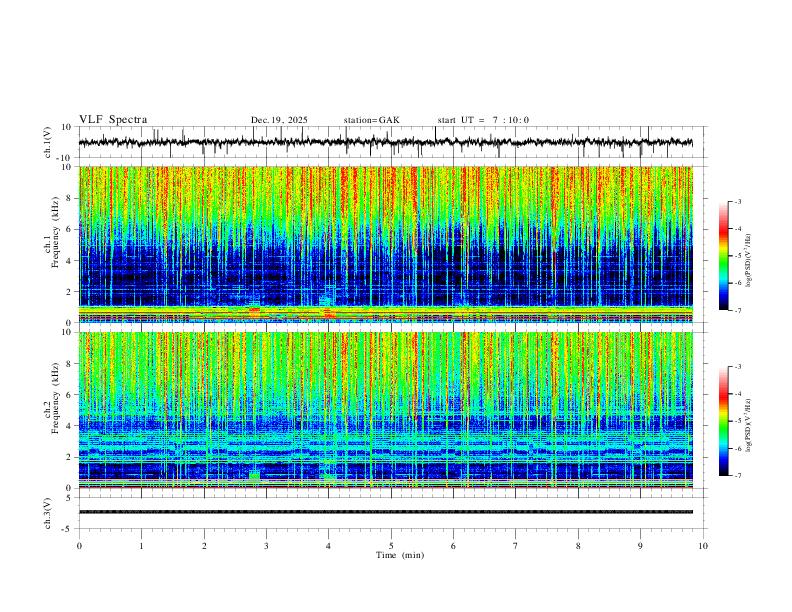This screenshot has height=612, width=792.
Task: Click the '8' tick on the time axis
Action: click(578, 546)
